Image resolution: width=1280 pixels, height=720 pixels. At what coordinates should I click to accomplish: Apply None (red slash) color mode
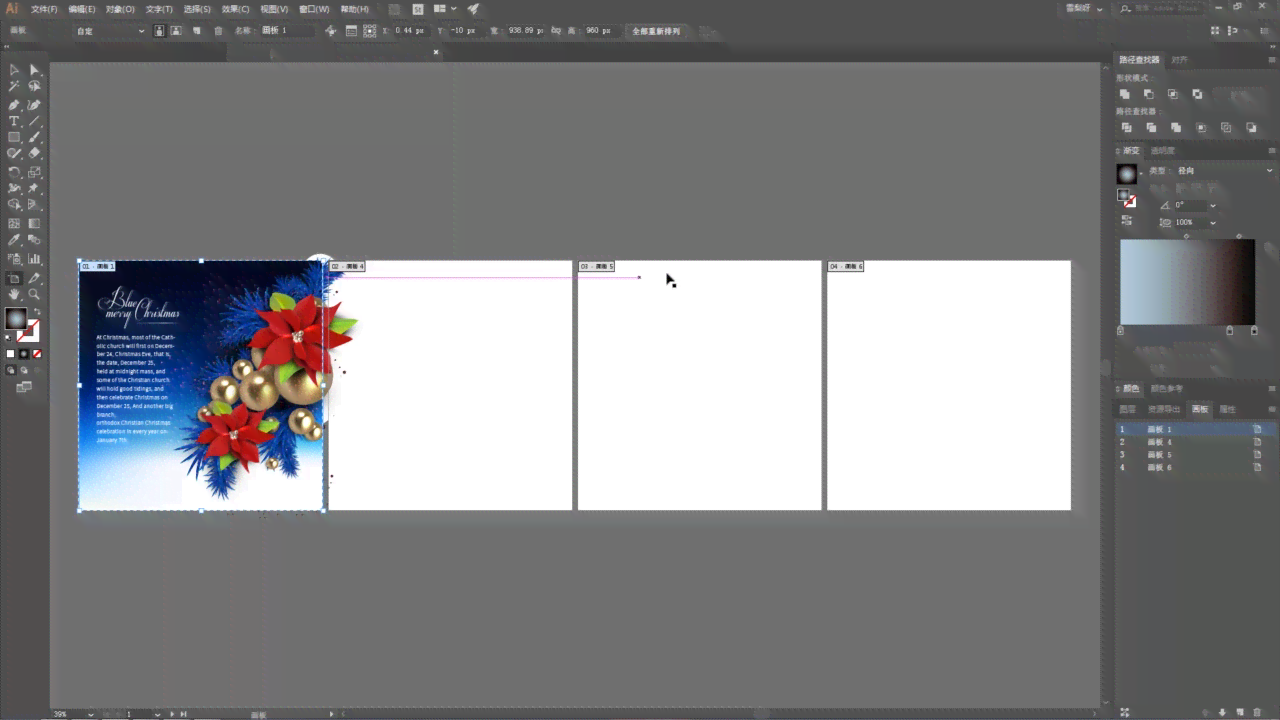tap(37, 353)
